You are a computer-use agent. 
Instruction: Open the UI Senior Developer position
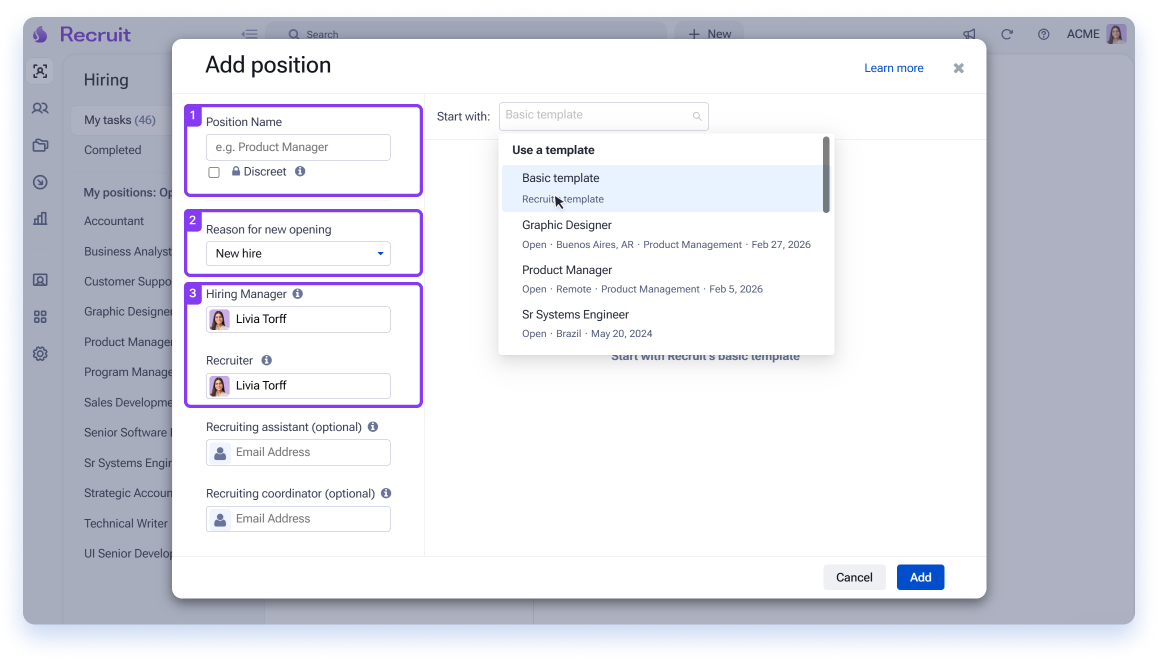[128, 553]
